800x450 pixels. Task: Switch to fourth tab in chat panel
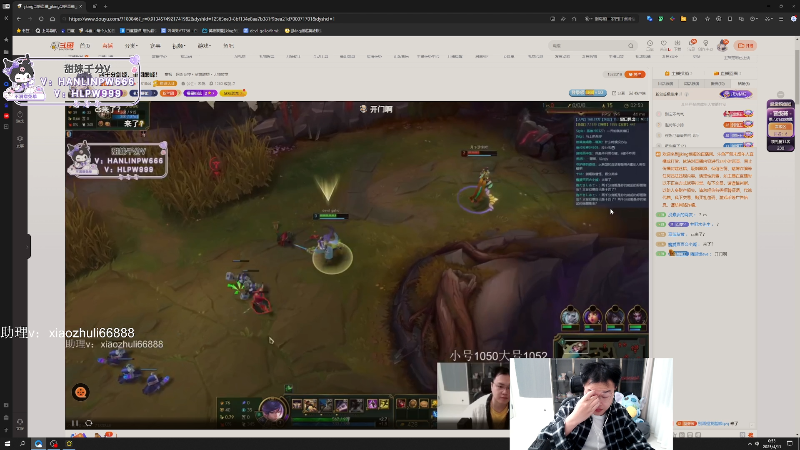point(743,83)
